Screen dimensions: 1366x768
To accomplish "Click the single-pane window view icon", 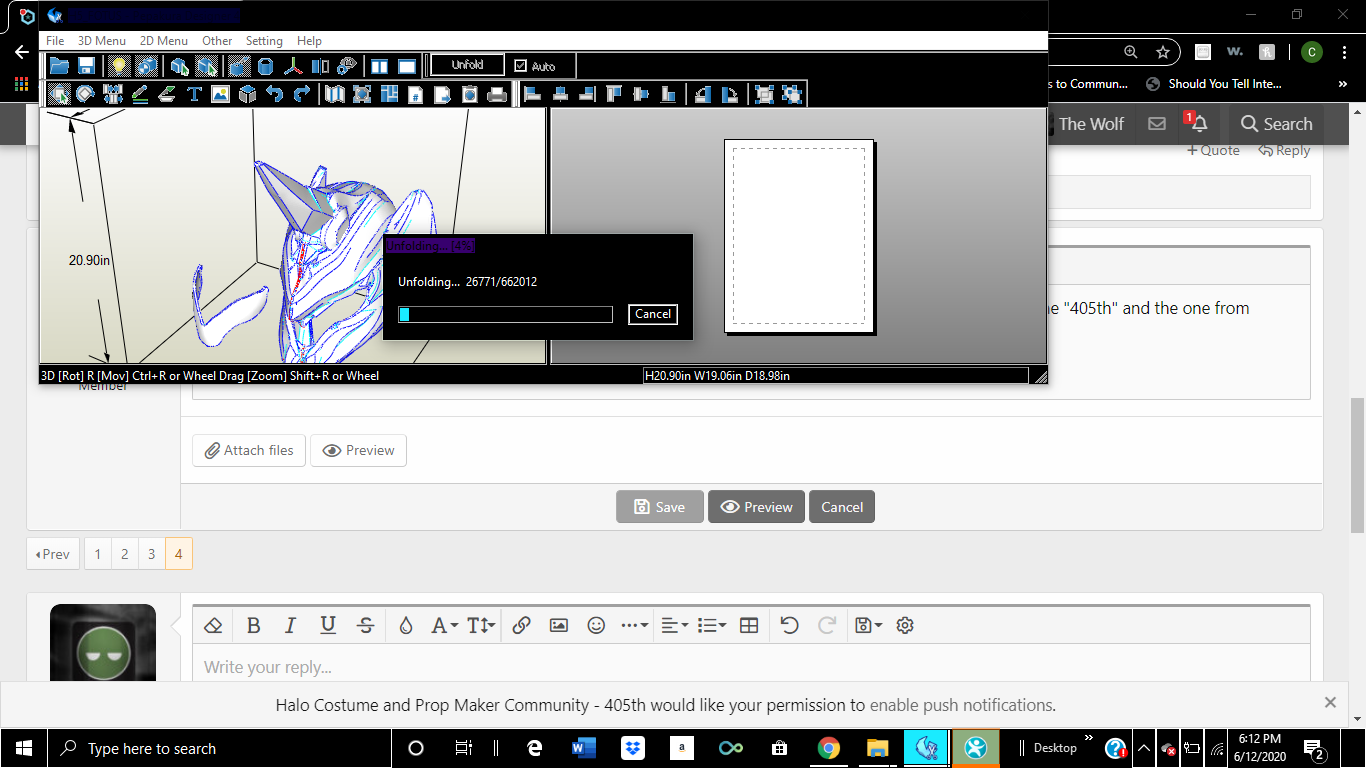I will pyautogui.click(x=407, y=66).
